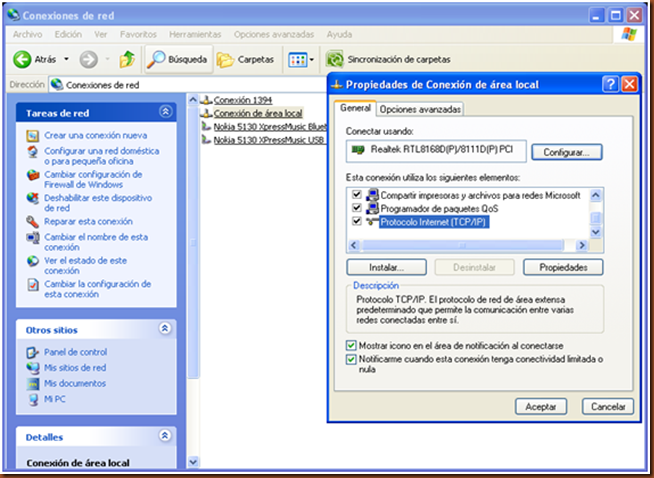654x478 pixels.
Task: Toggle Notificarme cuando conectividad limitada checkbox
Action: pyautogui.click(x=351, y=359)
